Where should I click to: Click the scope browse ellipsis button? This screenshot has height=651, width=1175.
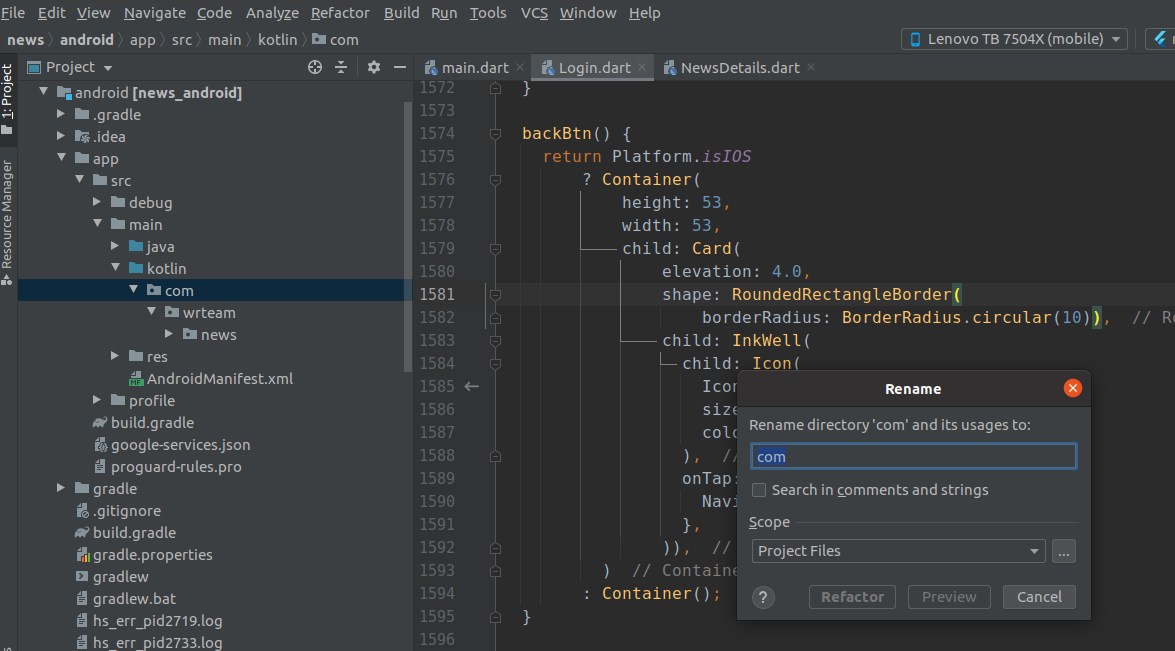pyautogui.click(x=1063, y=551)
